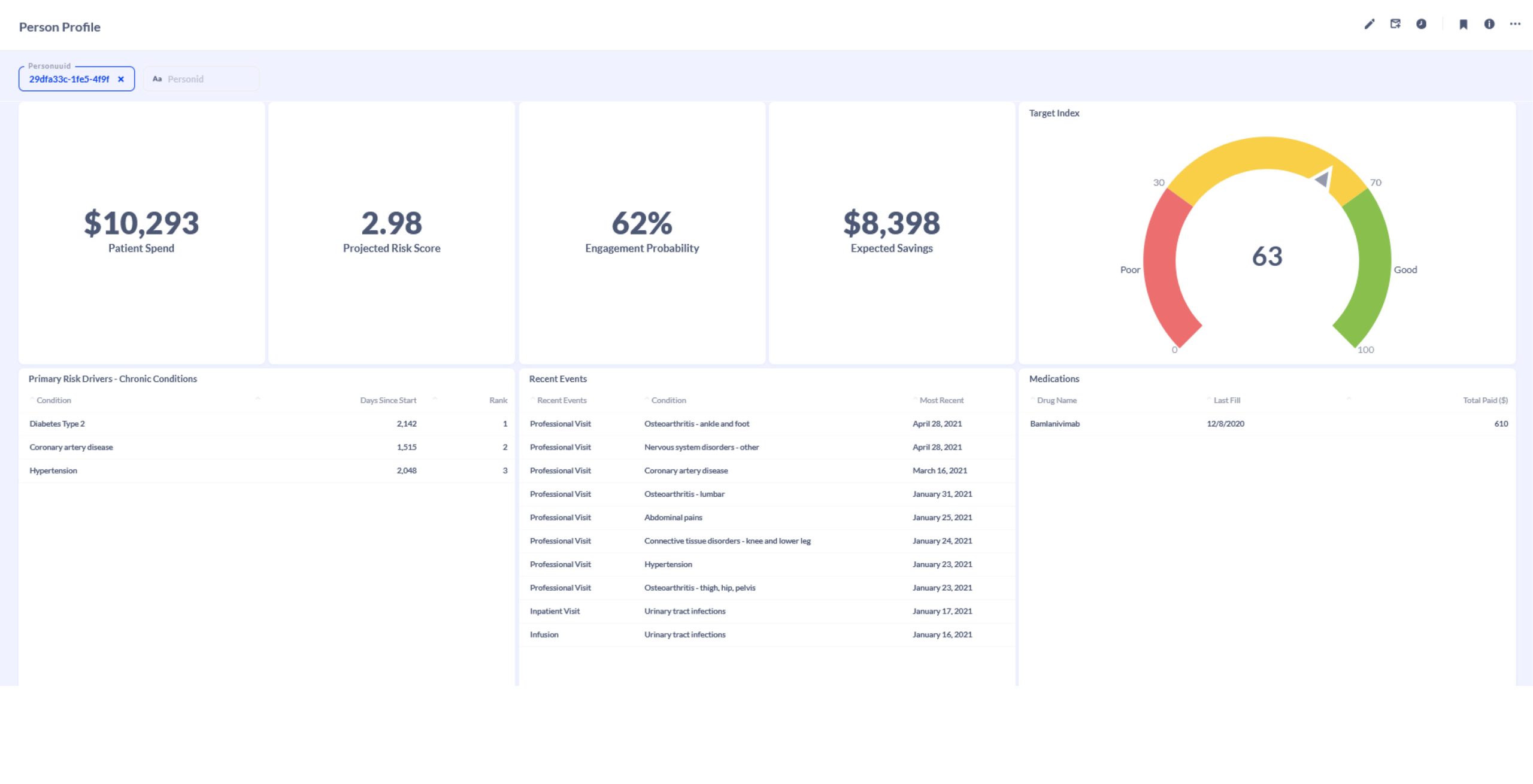Sort by Rank column header
Image resolution: width=1533 pixels, height=784 pixels.
coord(498,400)
